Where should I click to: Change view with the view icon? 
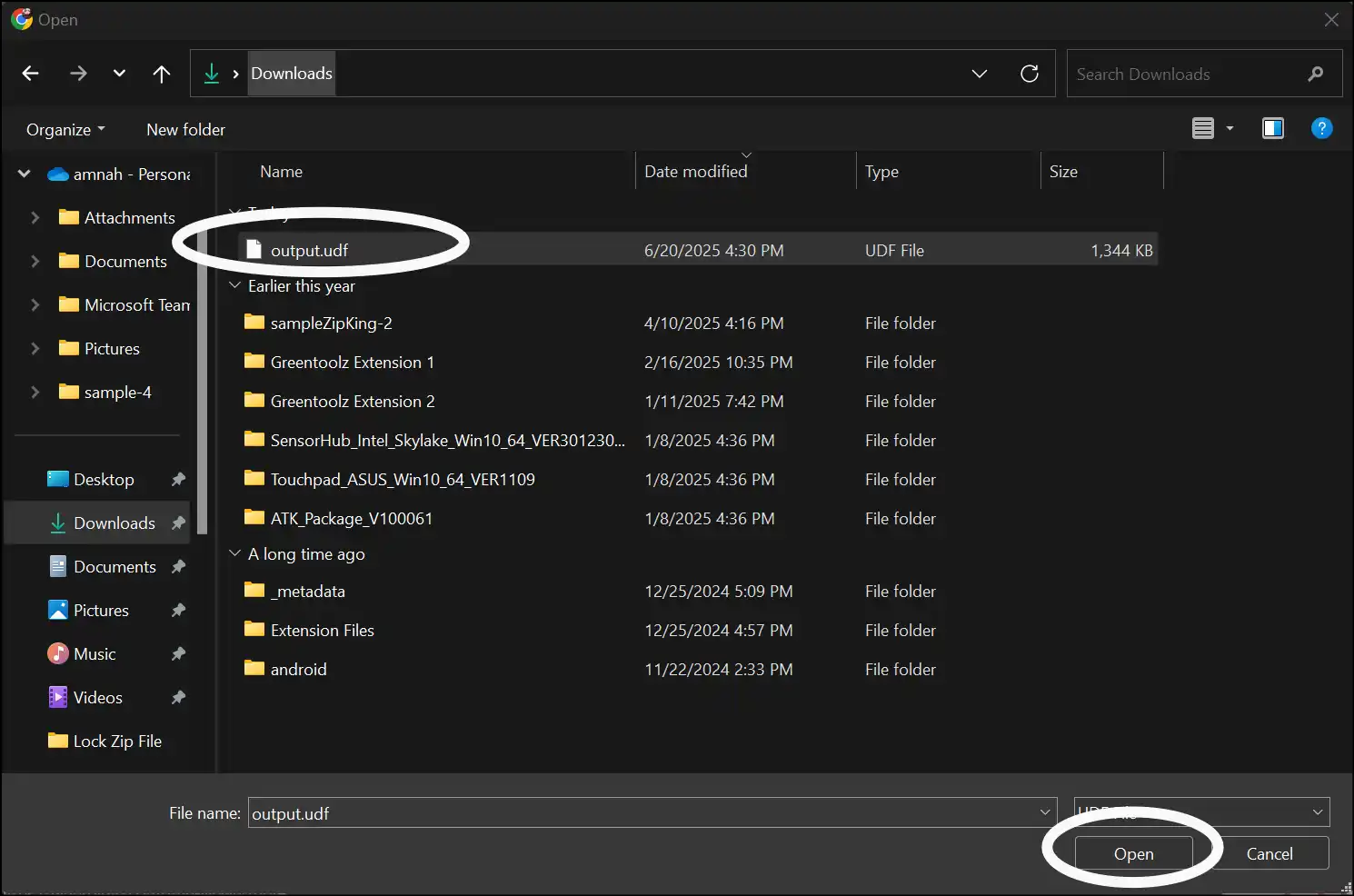point(1203,128)
